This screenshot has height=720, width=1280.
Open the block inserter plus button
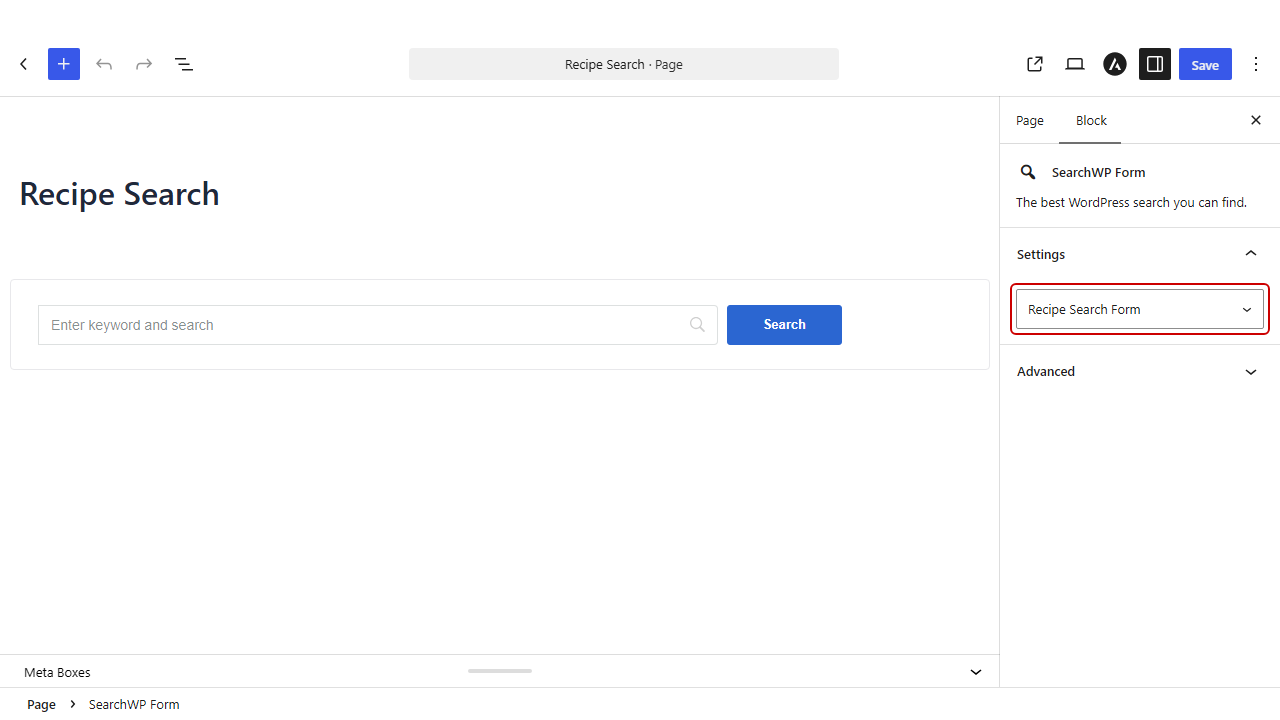[x=64, y=64]
